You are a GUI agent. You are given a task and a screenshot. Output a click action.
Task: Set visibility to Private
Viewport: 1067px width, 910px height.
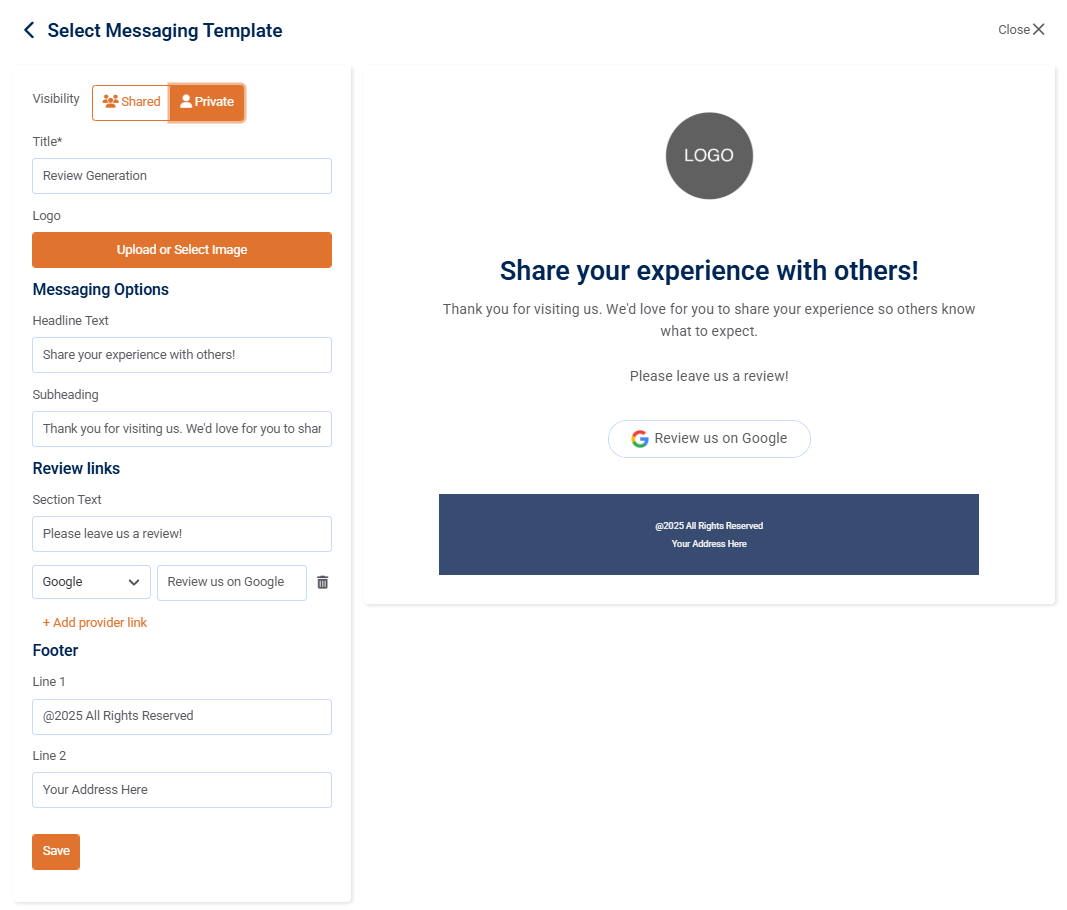(x=207, y=102)
